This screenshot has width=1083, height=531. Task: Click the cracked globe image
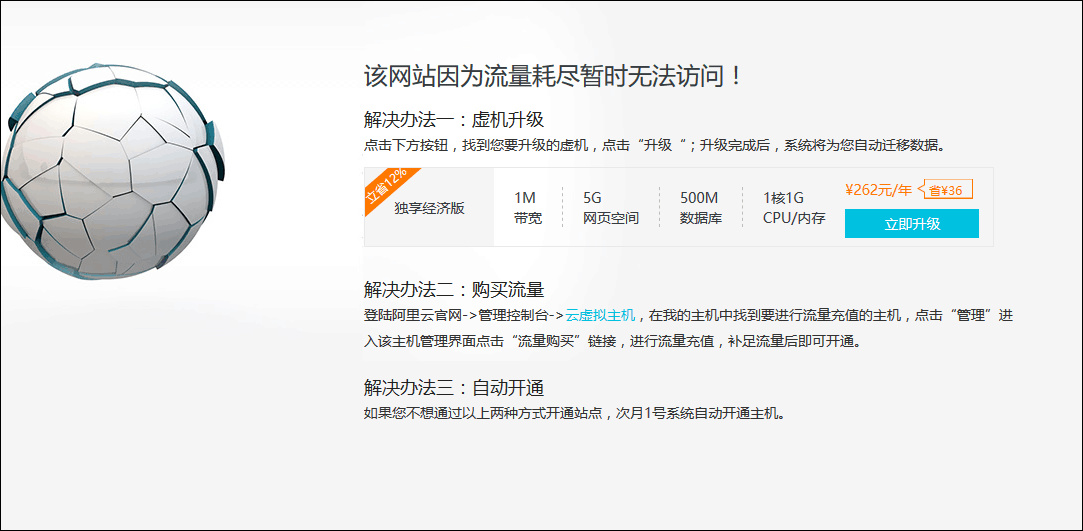[x=113, y=171]
